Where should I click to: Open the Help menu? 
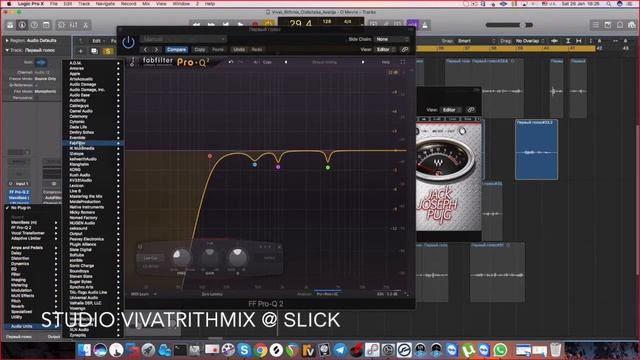pos(210,4)
